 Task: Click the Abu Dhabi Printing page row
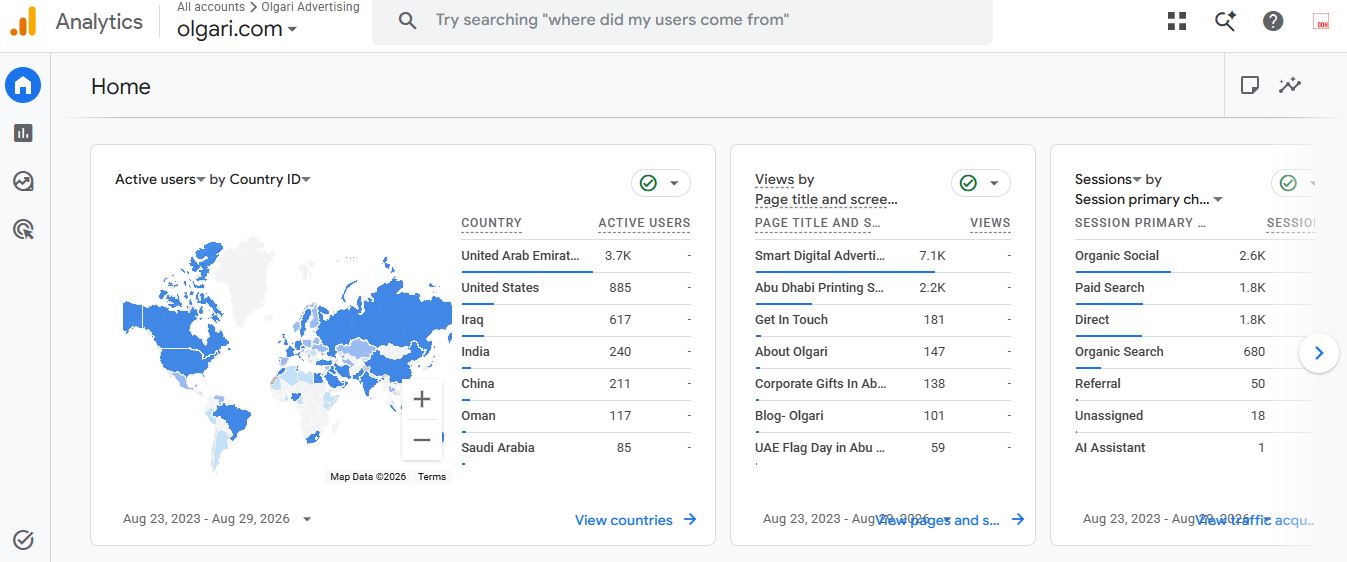[x=883, y=288]
